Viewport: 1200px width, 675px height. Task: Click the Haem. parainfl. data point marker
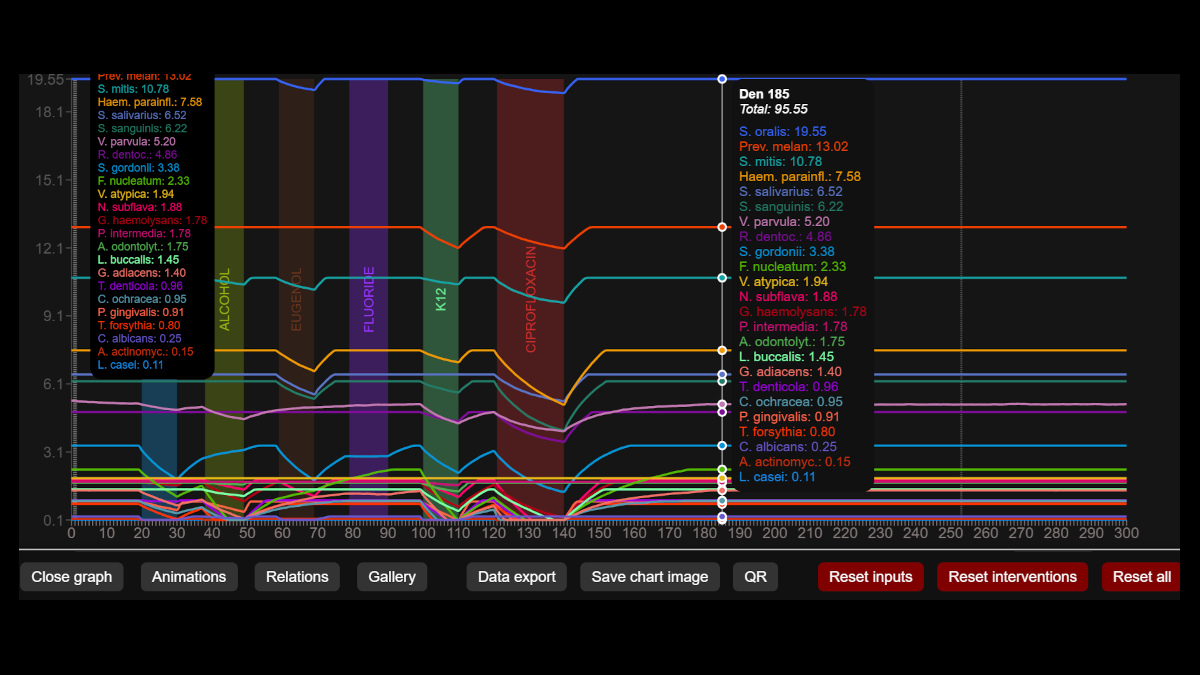pos(722,350)
